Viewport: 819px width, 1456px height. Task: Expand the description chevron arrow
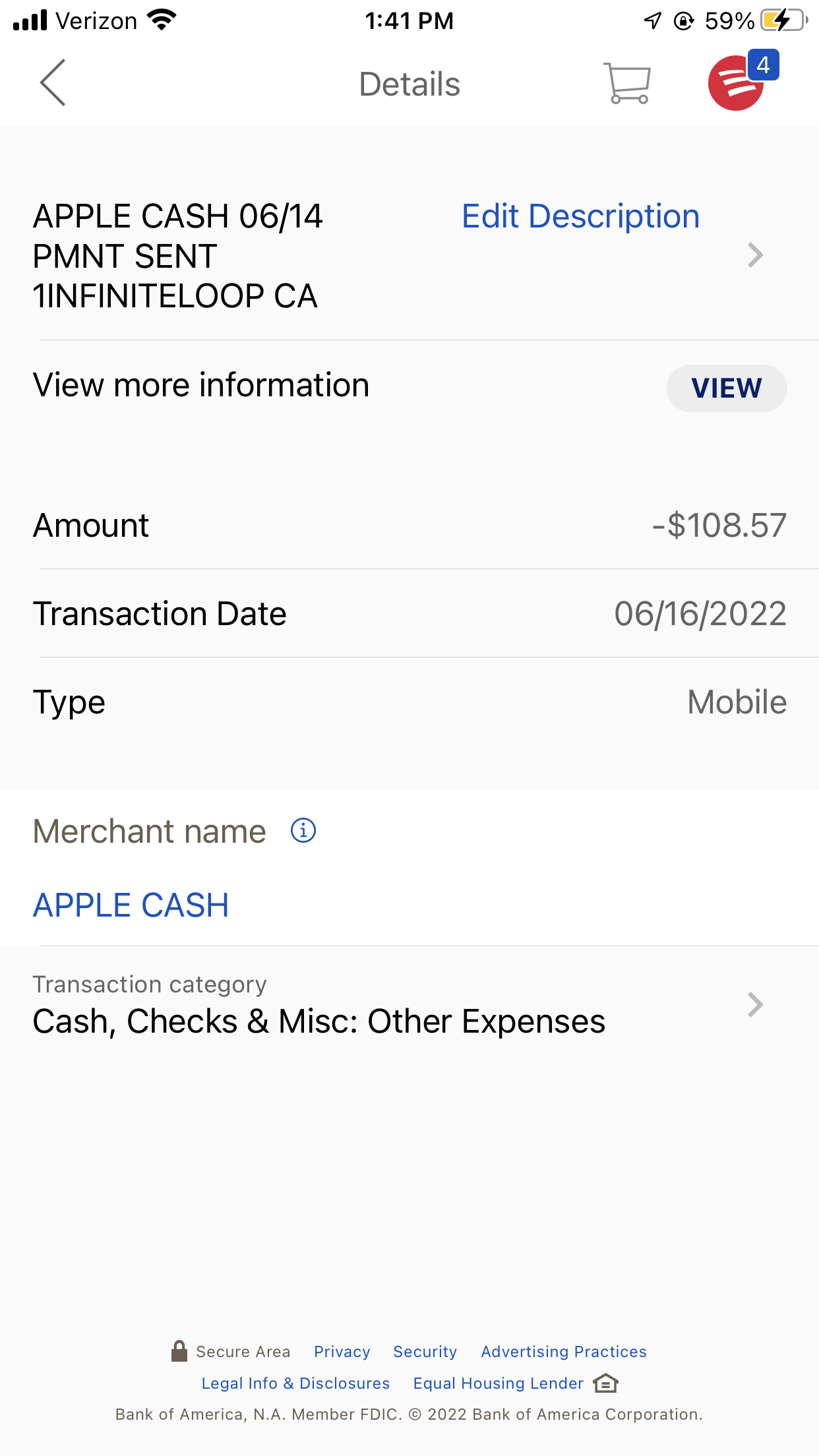click(755, 255)
